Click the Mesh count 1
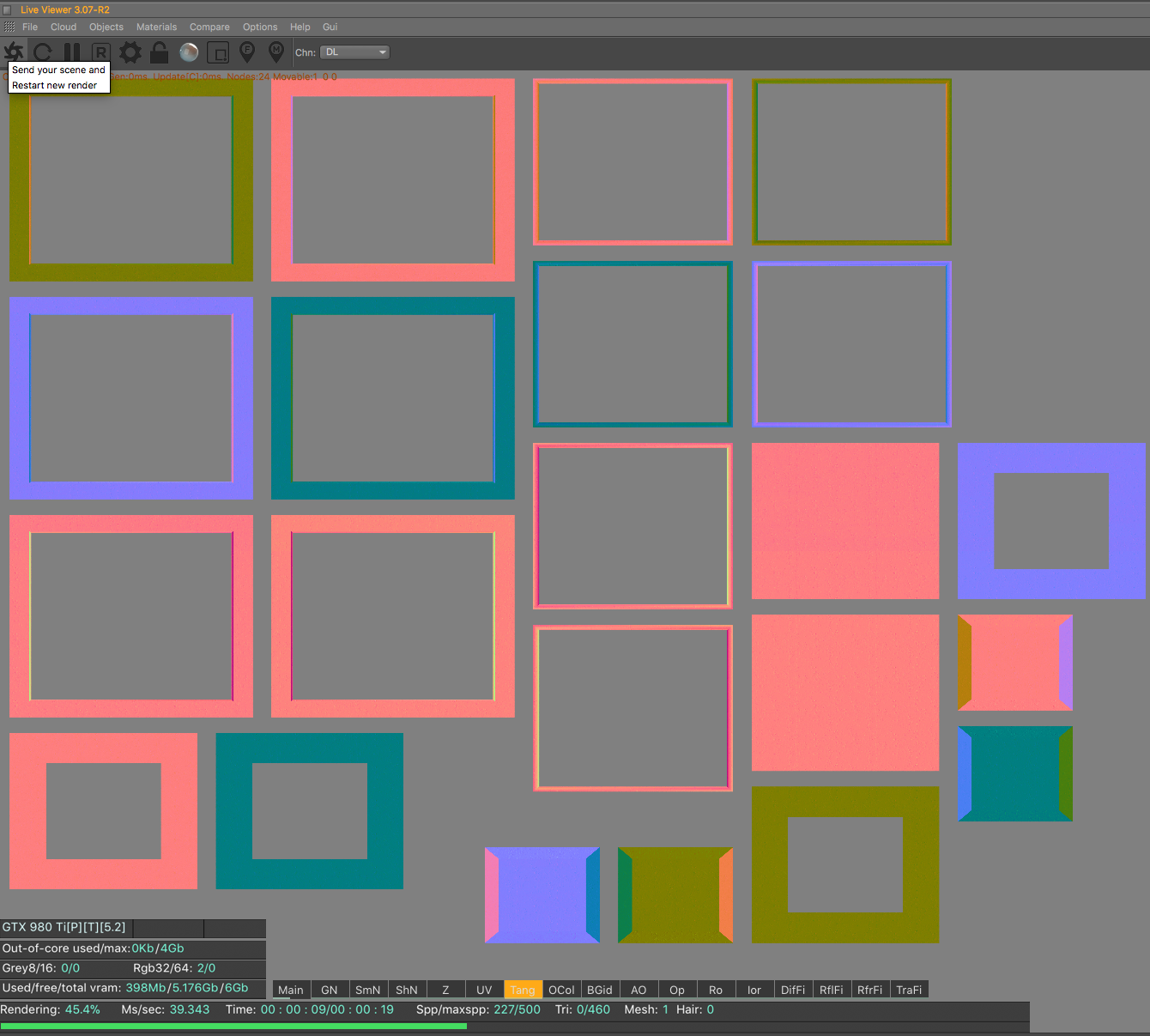 (665, 1009)
